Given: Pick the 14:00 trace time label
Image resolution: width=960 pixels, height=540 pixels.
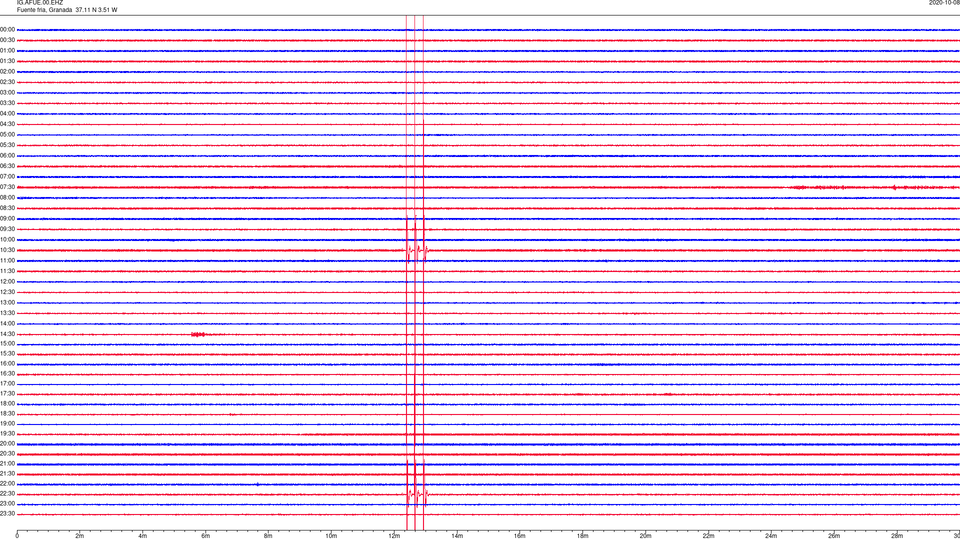Looking at the screenshot, I should coord(7,324).
